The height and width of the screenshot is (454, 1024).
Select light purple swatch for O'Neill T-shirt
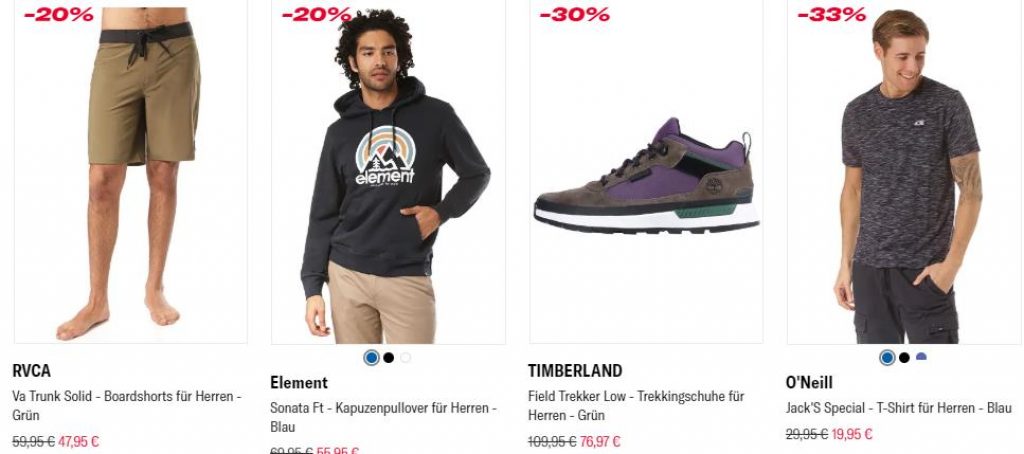coord(921,357)
